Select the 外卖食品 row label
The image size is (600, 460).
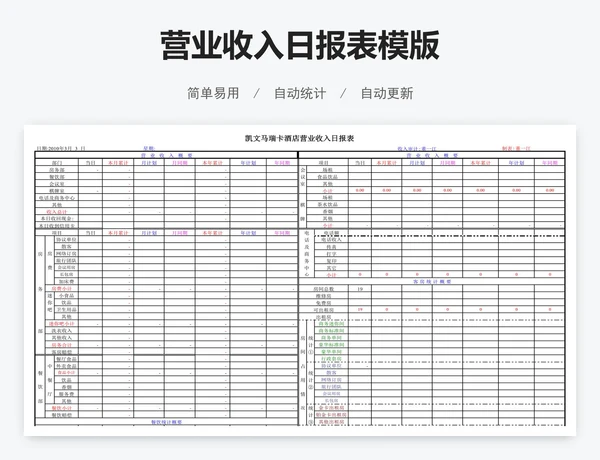pos(66,366)
